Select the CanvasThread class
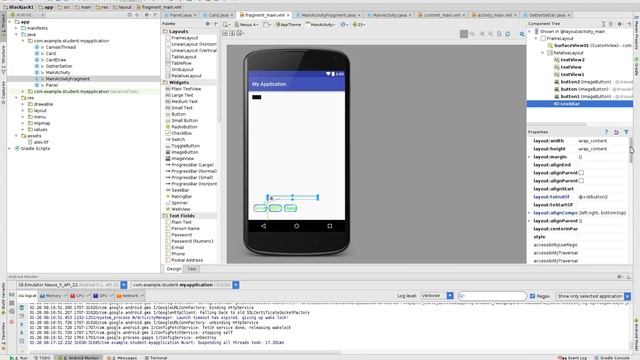This screenshot has height=360, width=640. click(x=60, y=47)
